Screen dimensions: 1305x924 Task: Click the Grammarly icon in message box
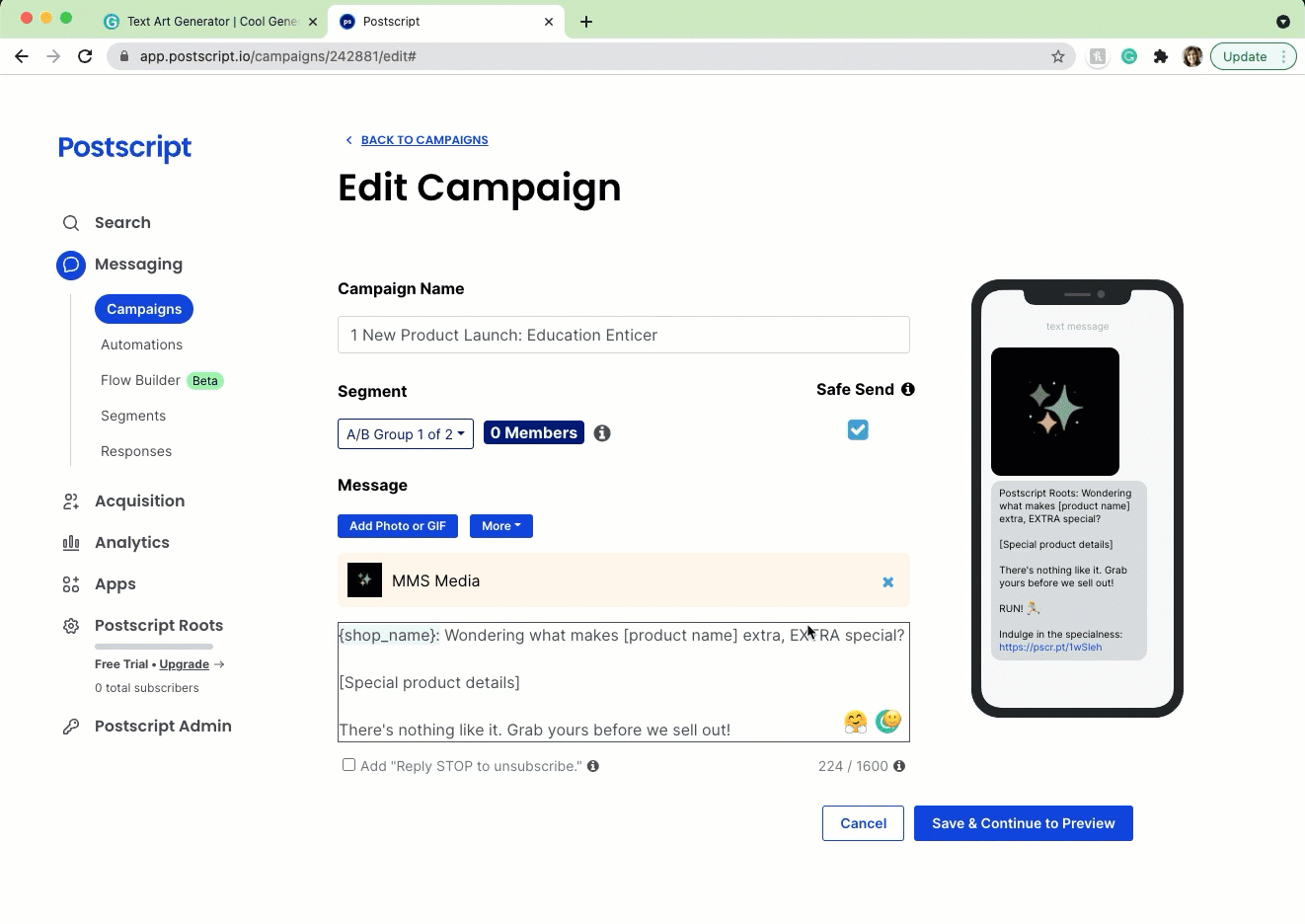(888, 721)
